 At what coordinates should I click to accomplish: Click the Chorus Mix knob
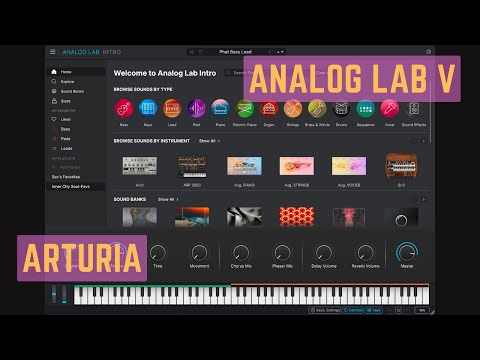pyautogui.click(x=241, y=253)
